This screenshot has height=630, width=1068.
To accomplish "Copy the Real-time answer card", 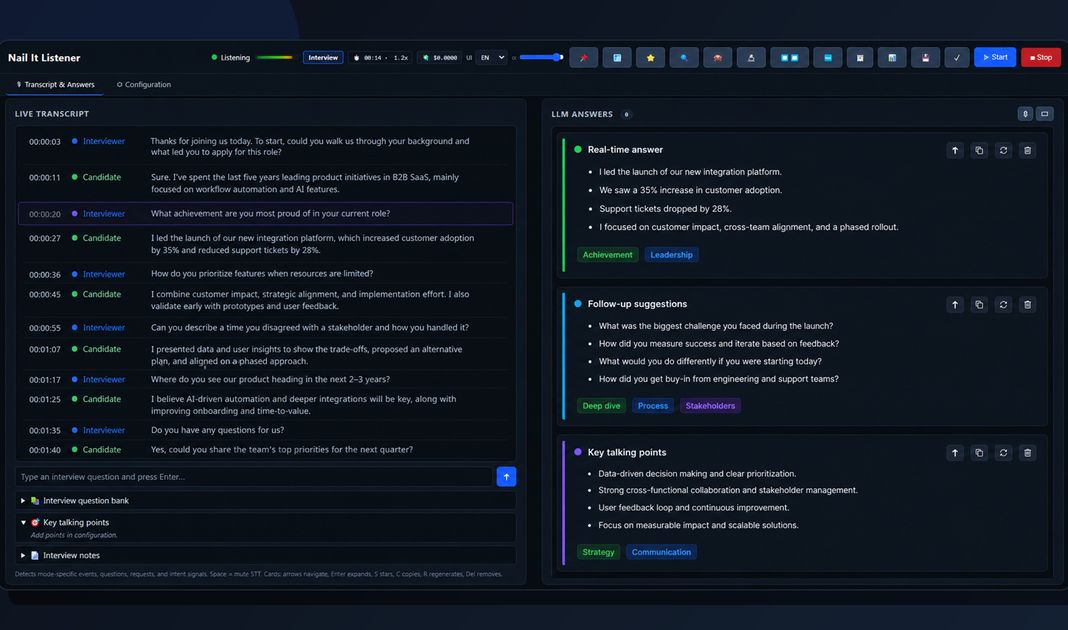I will (979, 151).
